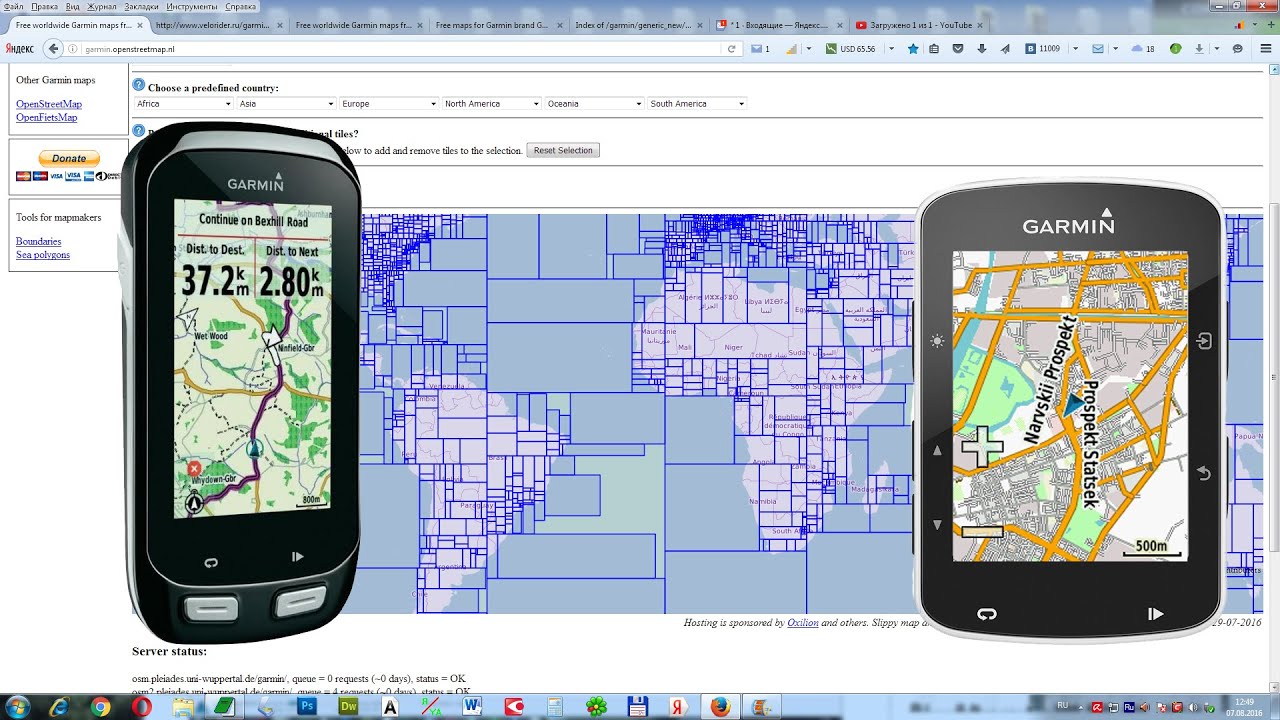Open the VK notifications 11009 widget
This screenshot has width=1280, height=720.
click(1043, 48)
